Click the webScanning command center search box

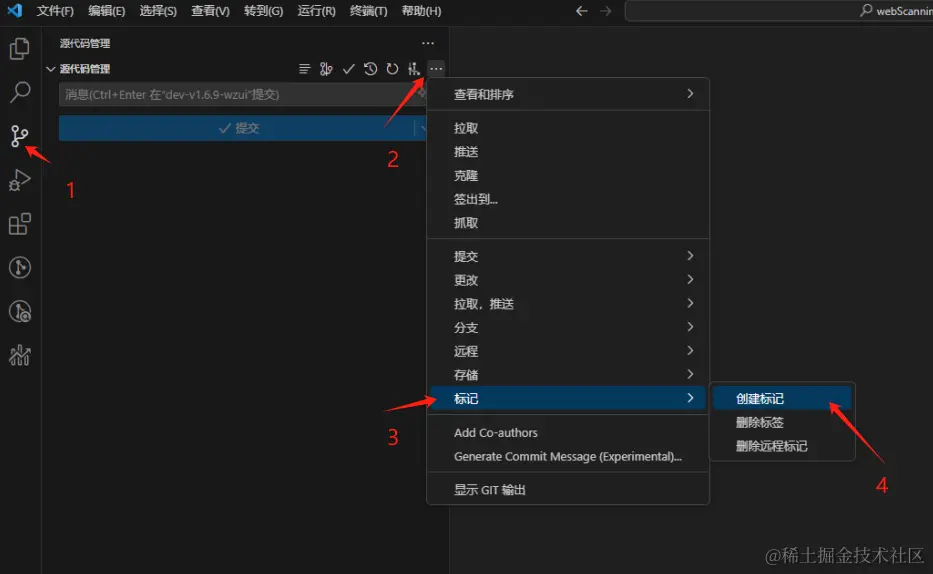pos(779,11)
